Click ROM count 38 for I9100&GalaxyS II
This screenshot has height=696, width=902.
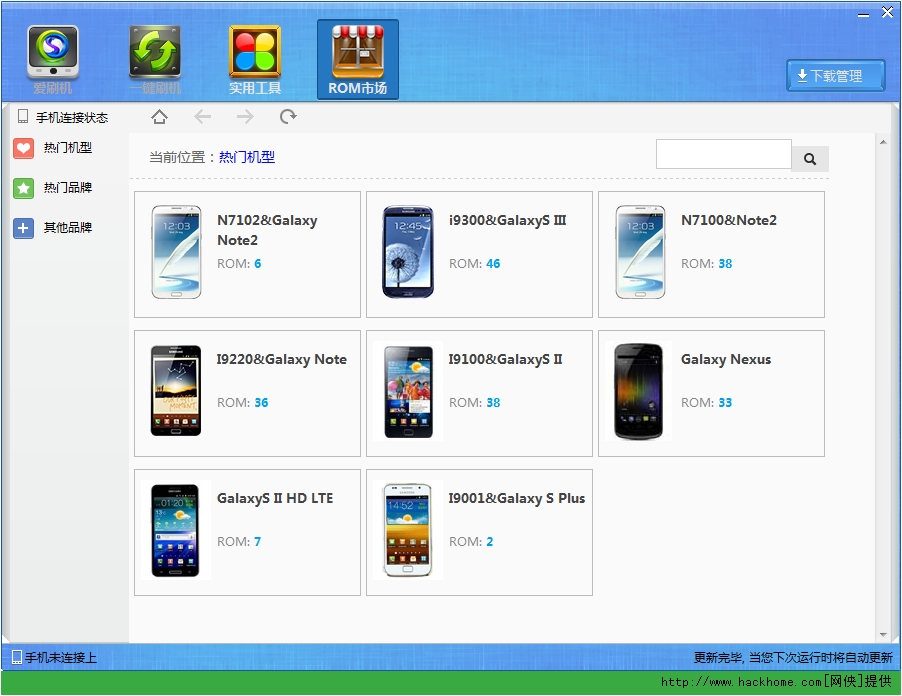click(x=493, y=403)
